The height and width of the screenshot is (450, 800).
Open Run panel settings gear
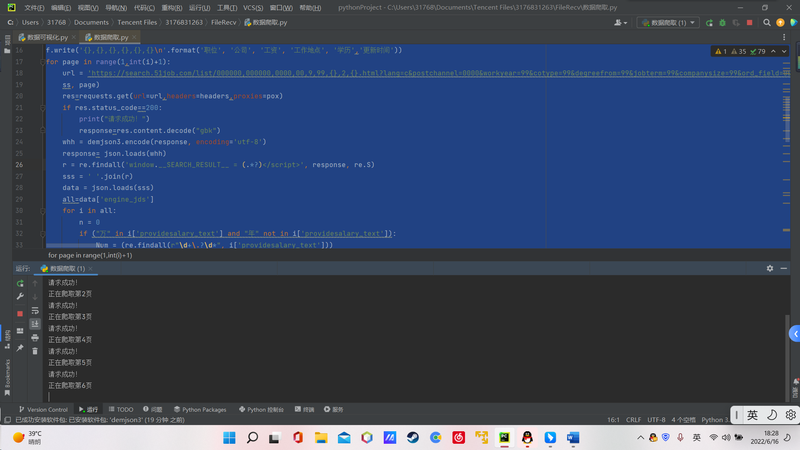point(770,268)
